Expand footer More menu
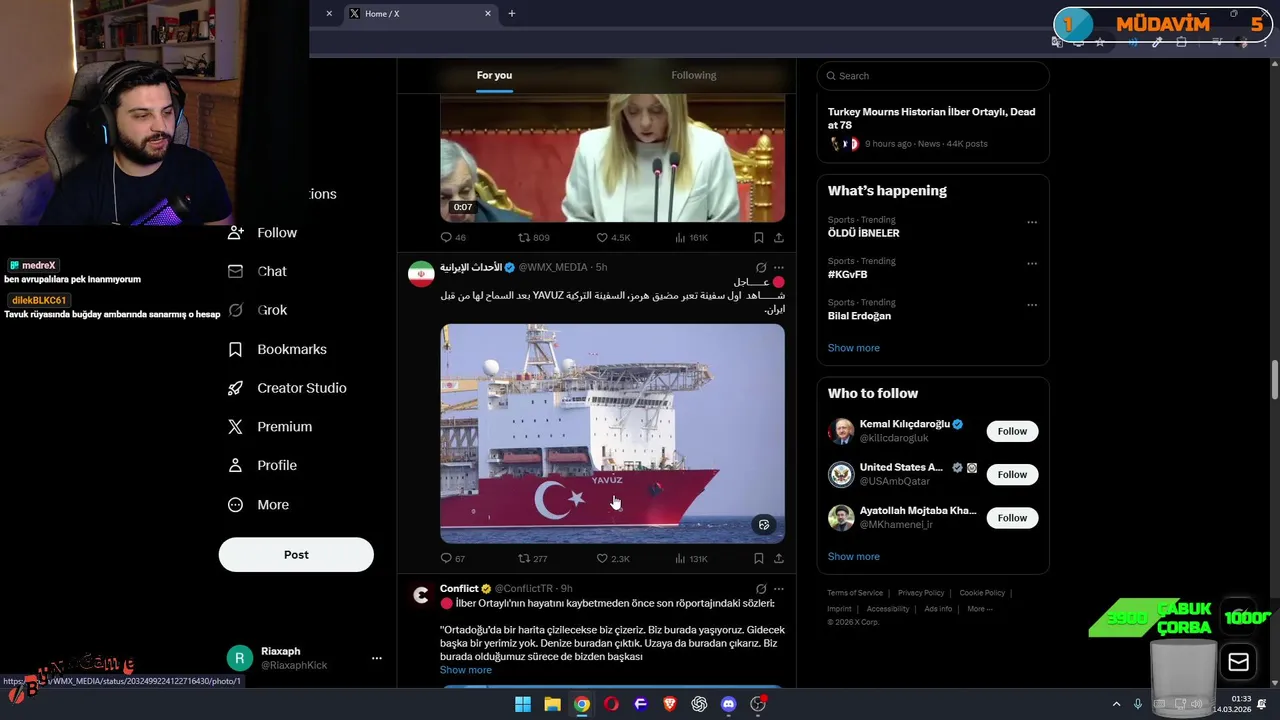The width and height of the screenshot is (1280, 720). (x=979, y=609)
